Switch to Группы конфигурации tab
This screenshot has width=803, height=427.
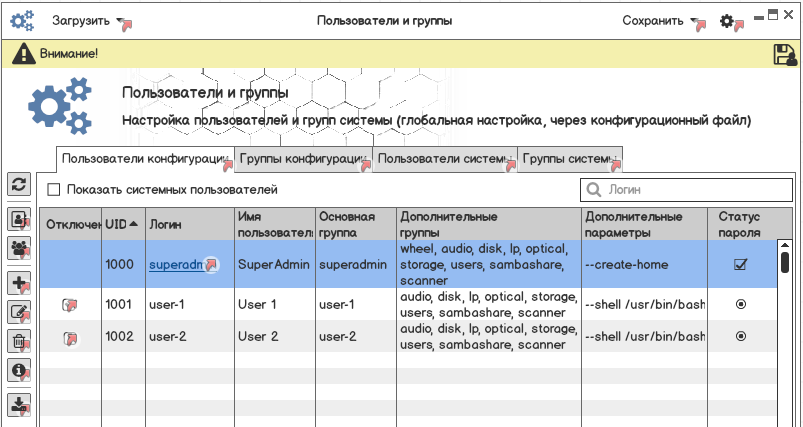[x=304, y=159]
